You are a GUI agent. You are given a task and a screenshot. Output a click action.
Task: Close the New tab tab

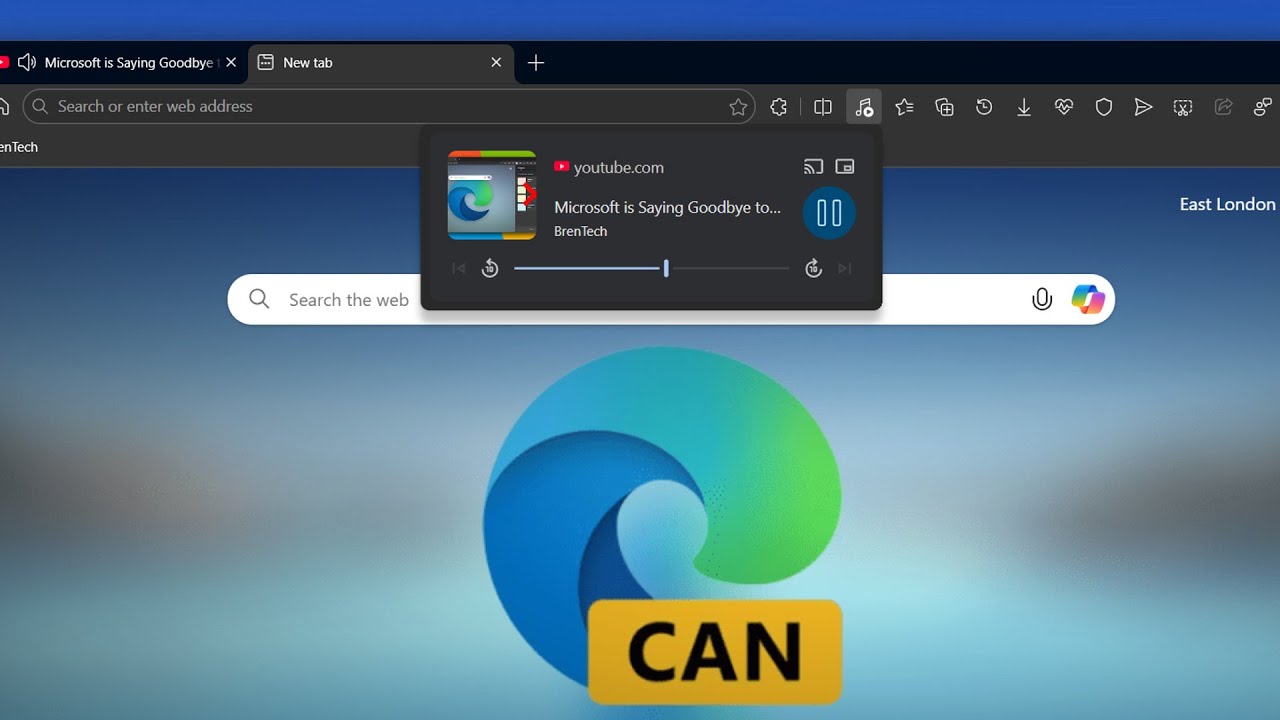click(x=496, y=62)
